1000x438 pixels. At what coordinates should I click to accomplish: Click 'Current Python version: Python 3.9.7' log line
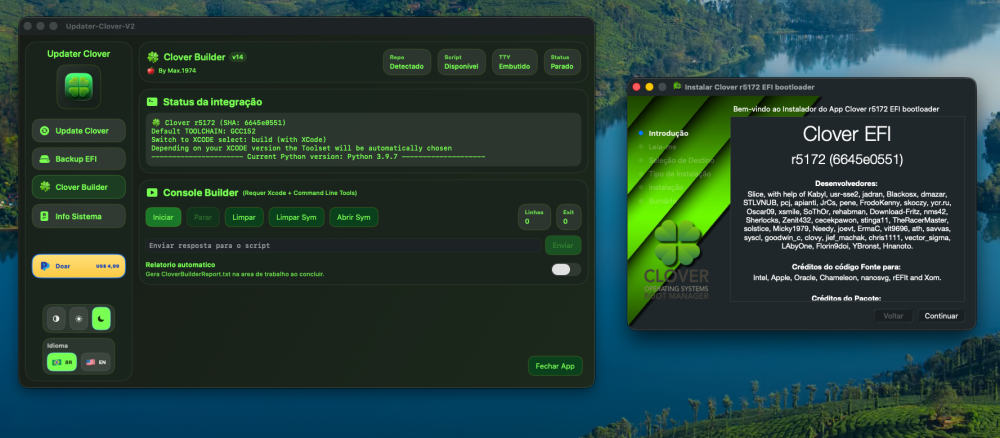(x=322, y=156)
